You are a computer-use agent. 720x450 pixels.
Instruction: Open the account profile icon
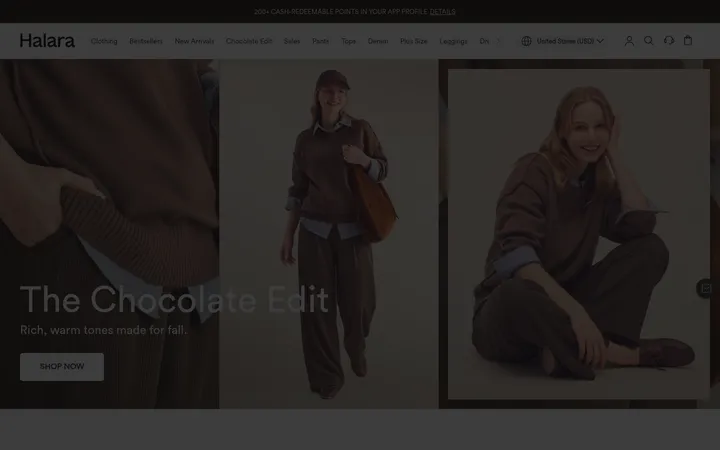[629, 41]
